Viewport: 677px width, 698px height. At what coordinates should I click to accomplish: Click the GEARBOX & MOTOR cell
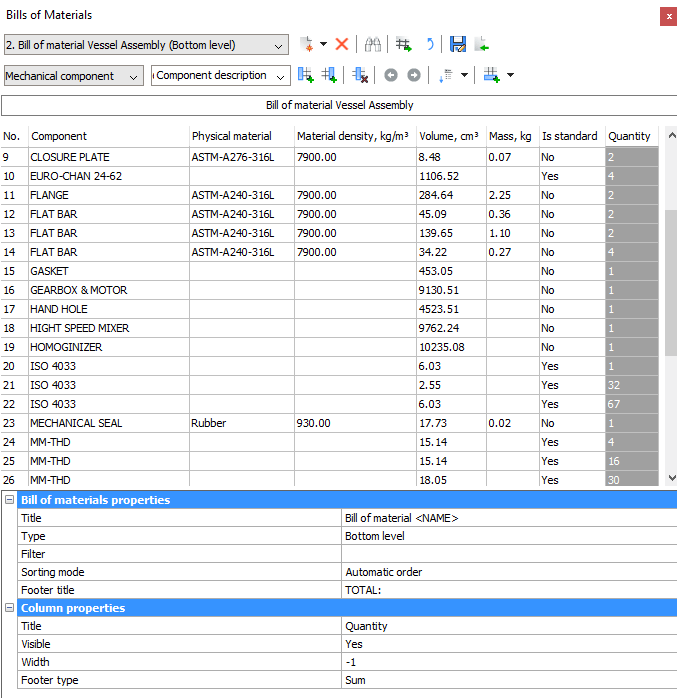pos(109,290)
